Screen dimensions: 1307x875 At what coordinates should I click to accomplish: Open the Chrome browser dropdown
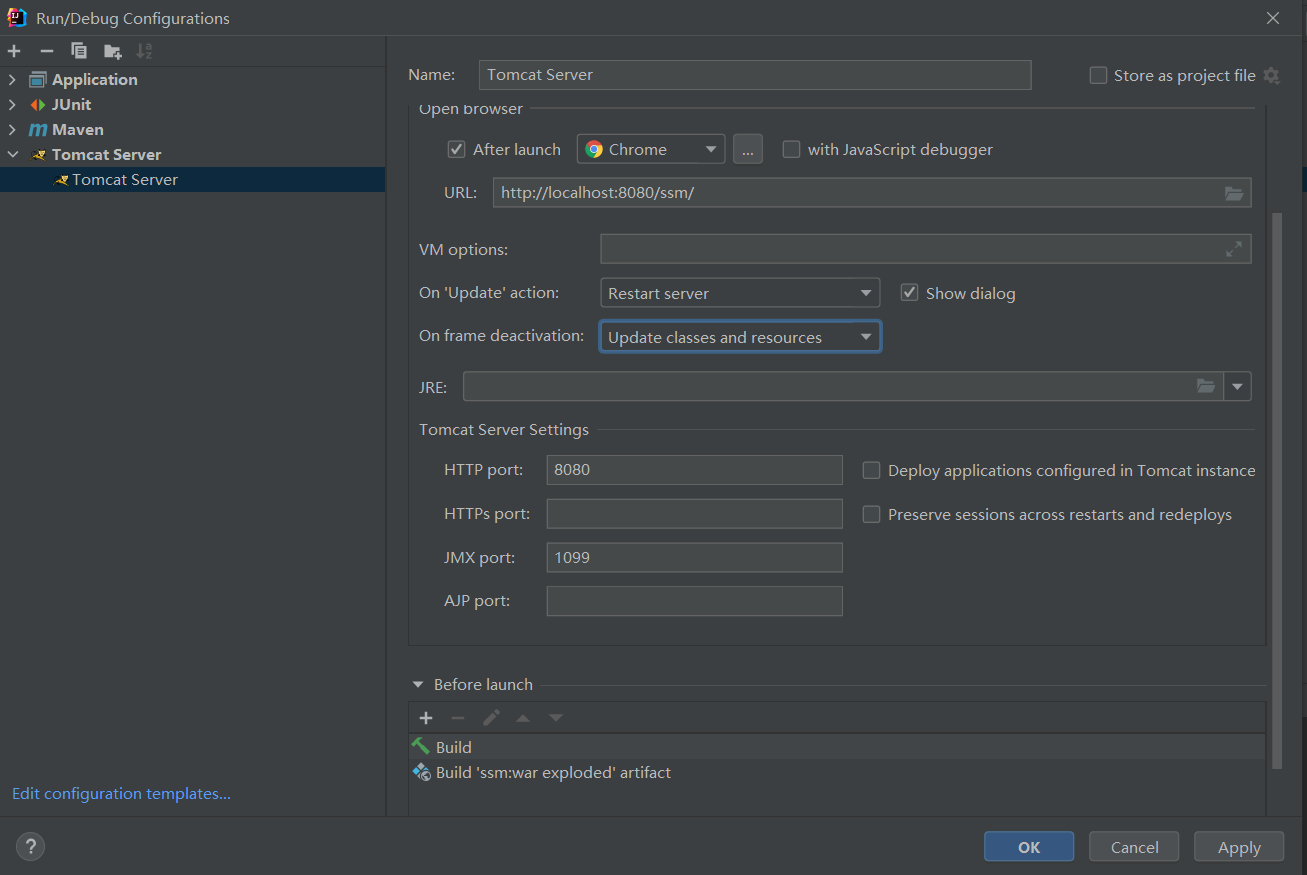tap(651, 149)
